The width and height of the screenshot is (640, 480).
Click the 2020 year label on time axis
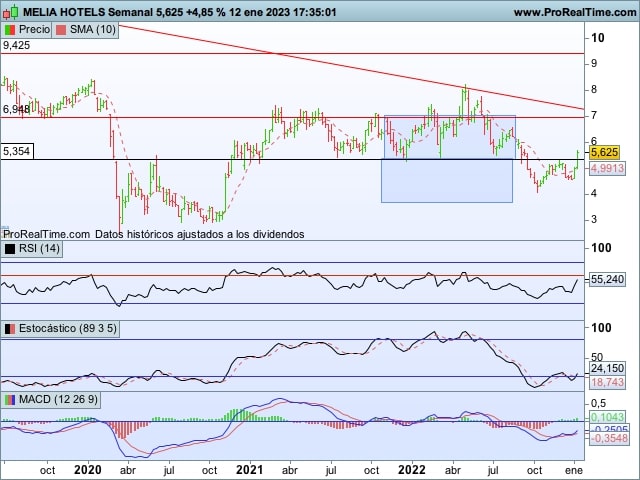(x=88, y=470)
